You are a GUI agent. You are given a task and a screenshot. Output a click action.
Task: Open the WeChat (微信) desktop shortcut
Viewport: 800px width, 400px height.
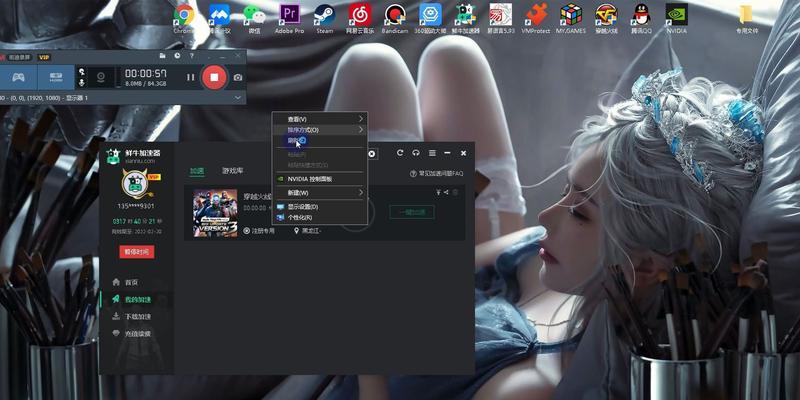click(x=254, y=18)
